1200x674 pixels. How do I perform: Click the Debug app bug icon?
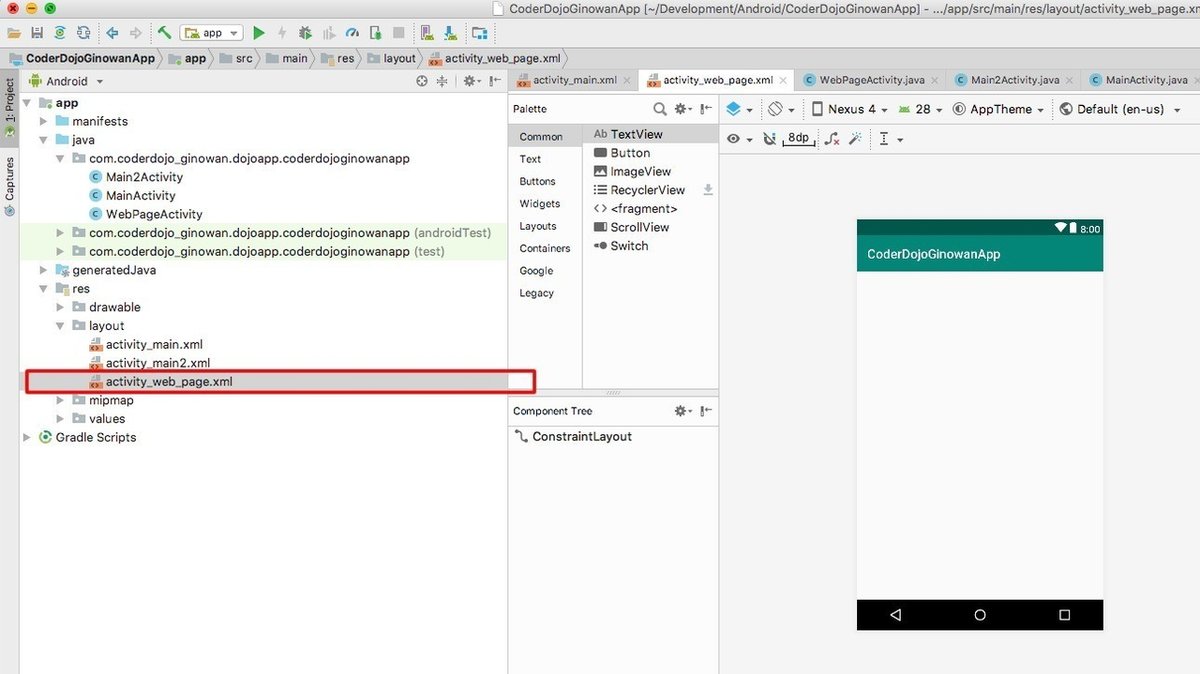coord(305,33)
